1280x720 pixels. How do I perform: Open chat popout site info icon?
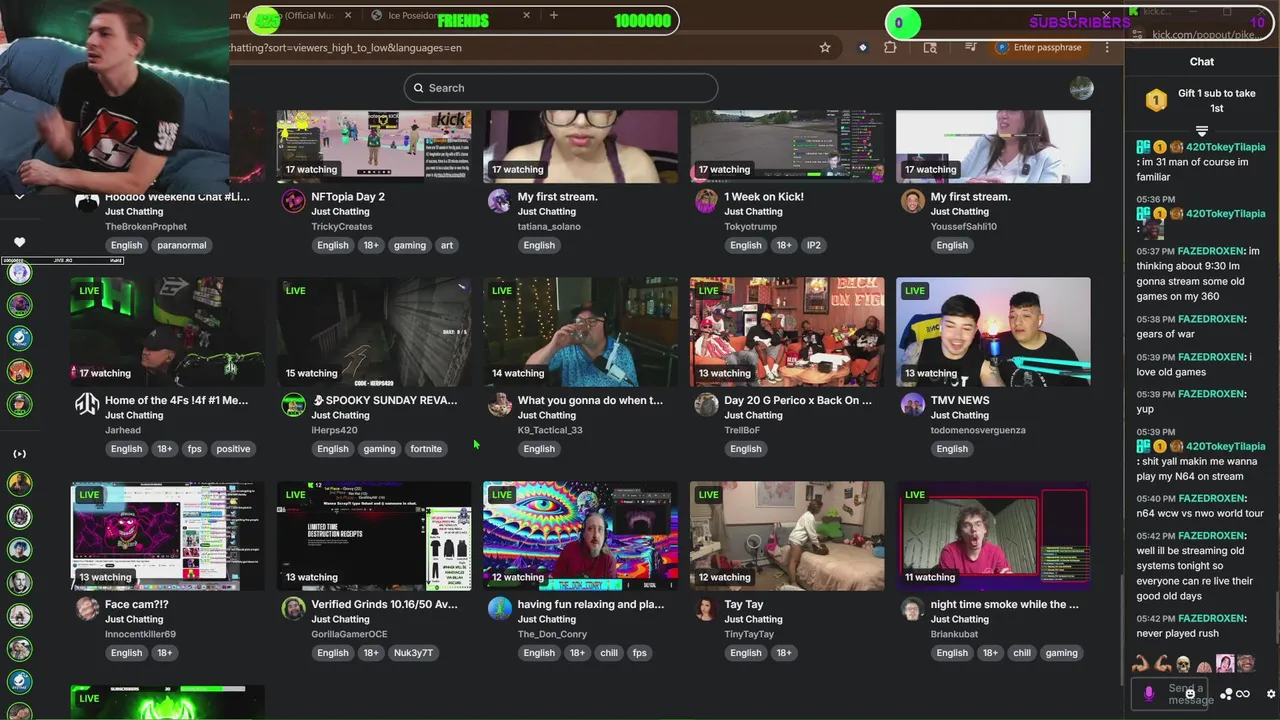[x=1137, y=35]
